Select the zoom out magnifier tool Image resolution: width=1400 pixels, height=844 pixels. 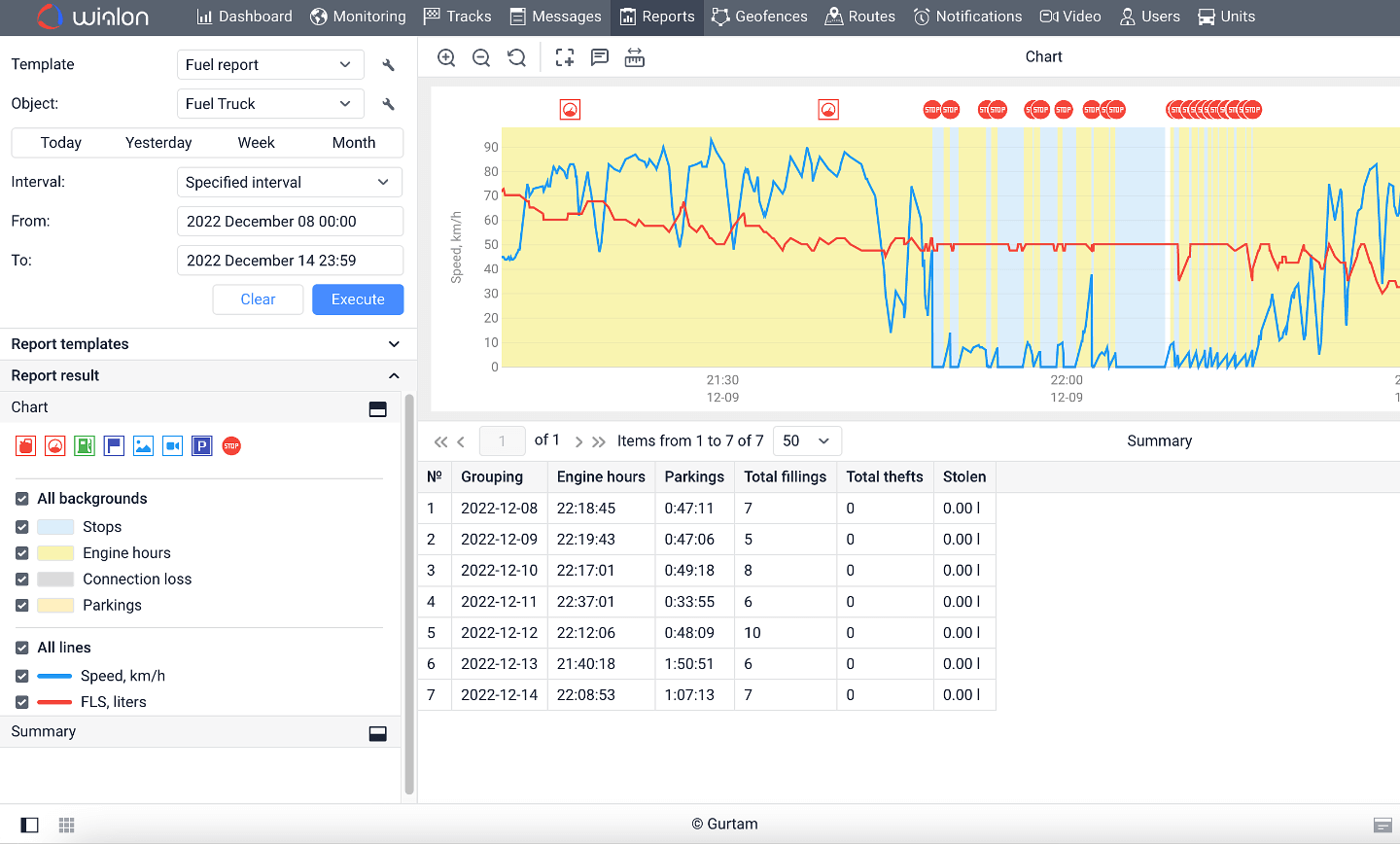tap(481, 57)
